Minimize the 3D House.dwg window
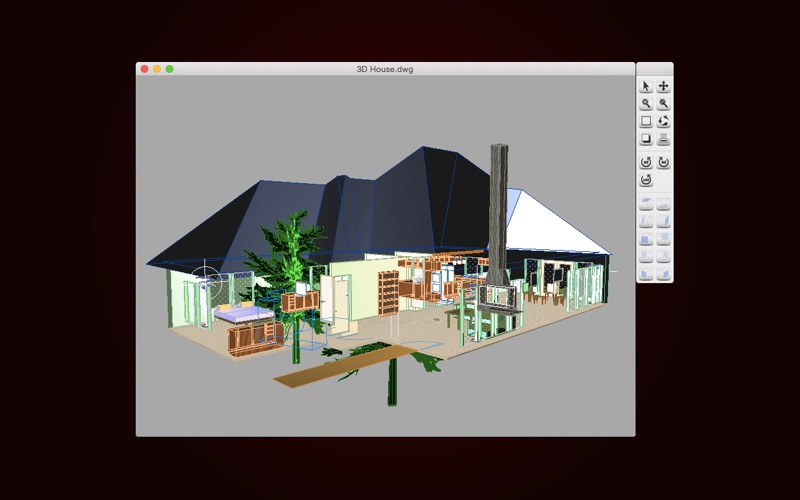The image size is (800, 500). point(157,69)
